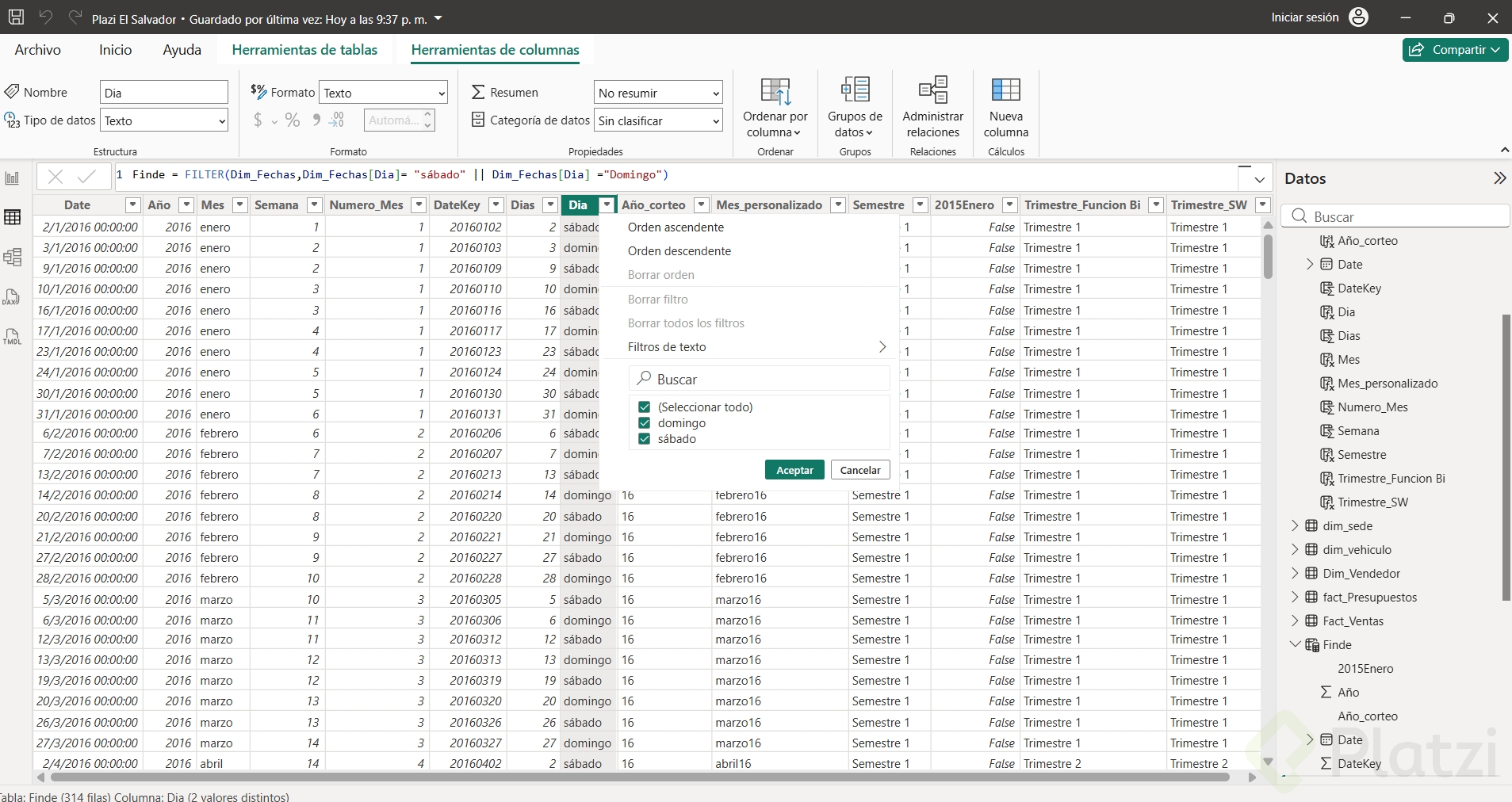Image resolution: width=1512 pixels, height=802 pixels.
Task: Create a Nueva columna
Action: pos(1005,91)
